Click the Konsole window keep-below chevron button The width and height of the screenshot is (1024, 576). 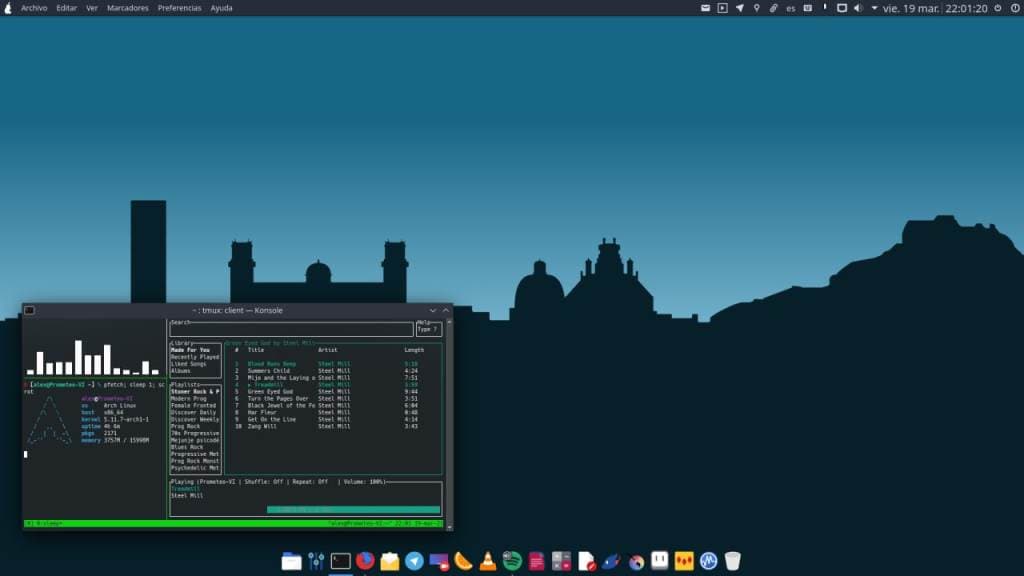point(433,310)
